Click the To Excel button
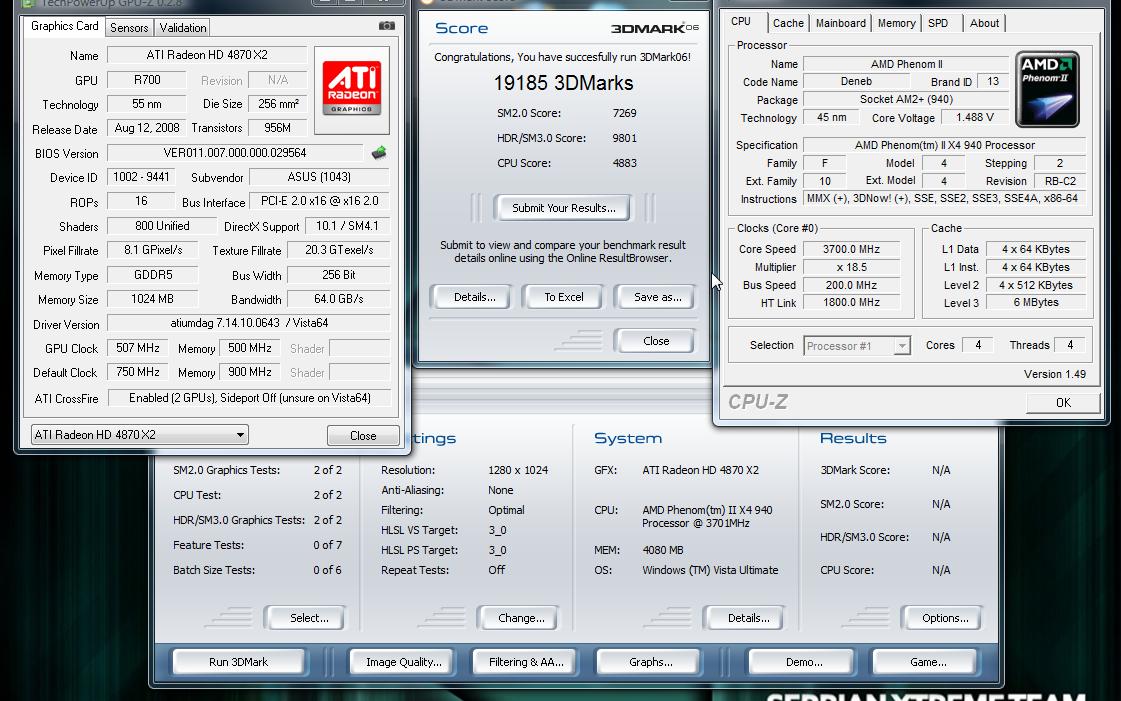This screenshot has width=1121, height=701. click(x=563, y=297)
